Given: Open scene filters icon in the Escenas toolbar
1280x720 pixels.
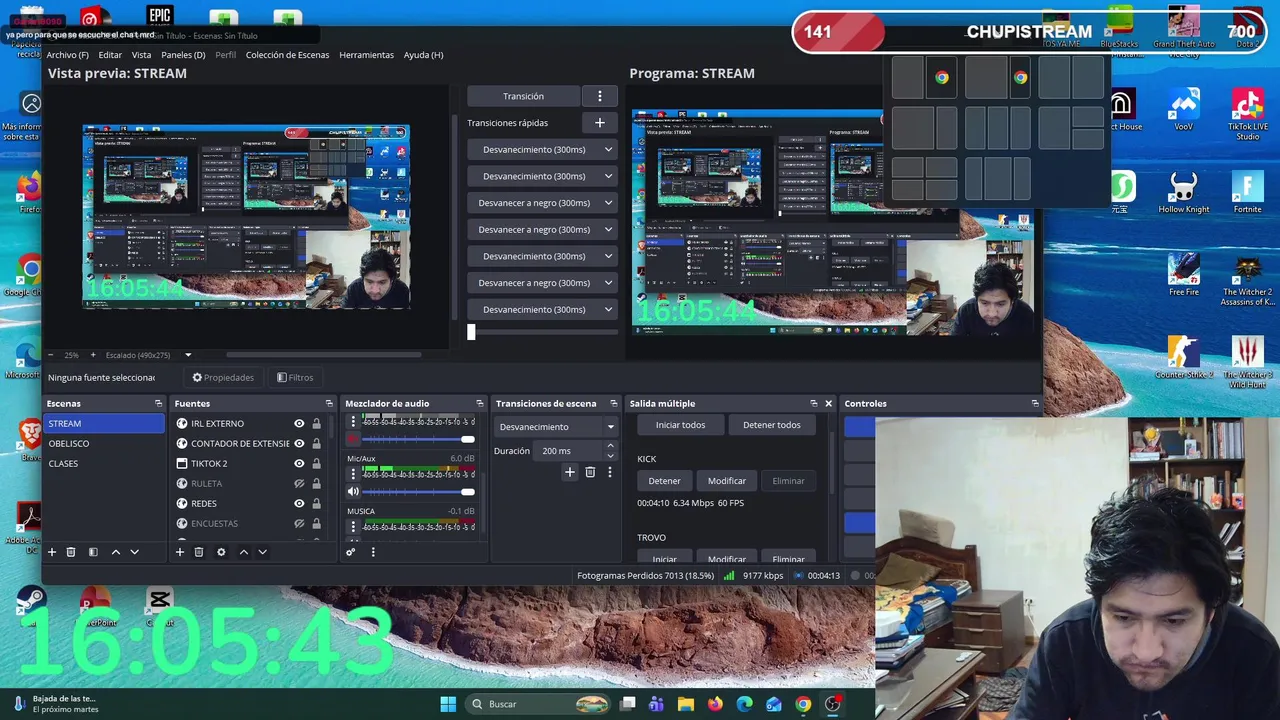Looking at the screenshot, I should coord(93,552).
